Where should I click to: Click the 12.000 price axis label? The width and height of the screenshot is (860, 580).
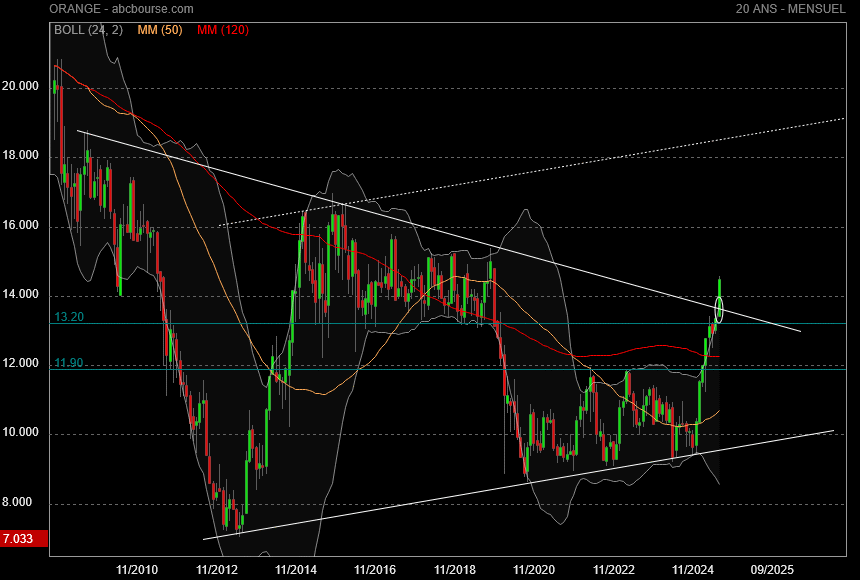(20, 363)
